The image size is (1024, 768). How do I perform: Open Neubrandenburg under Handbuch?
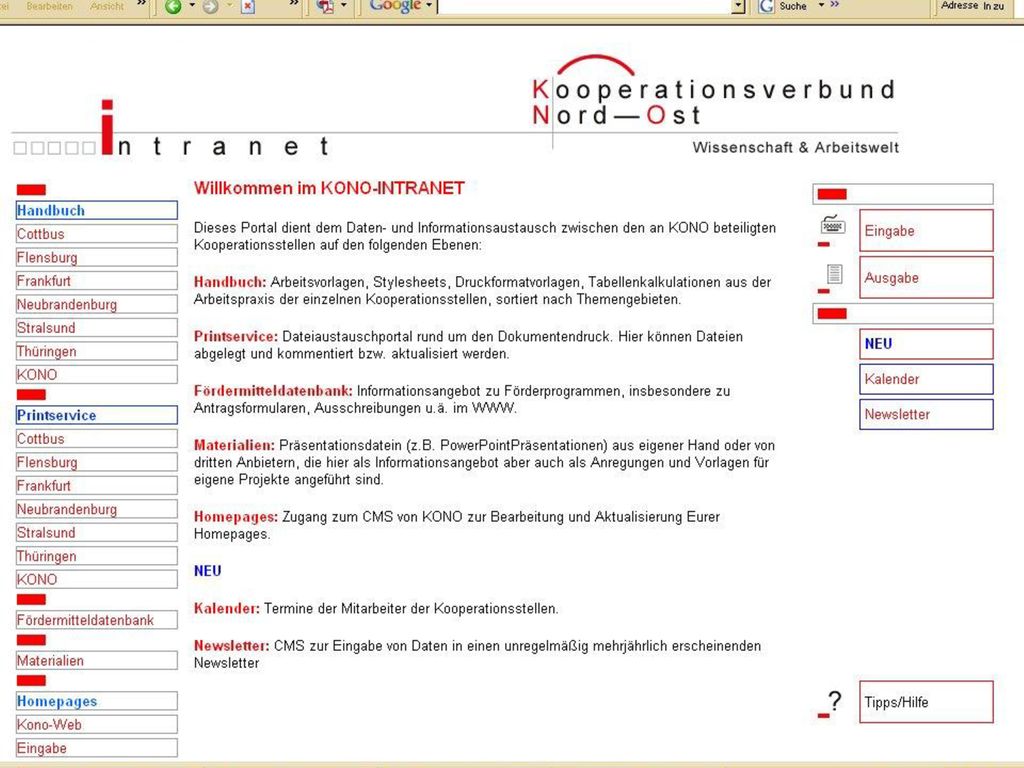97,304
